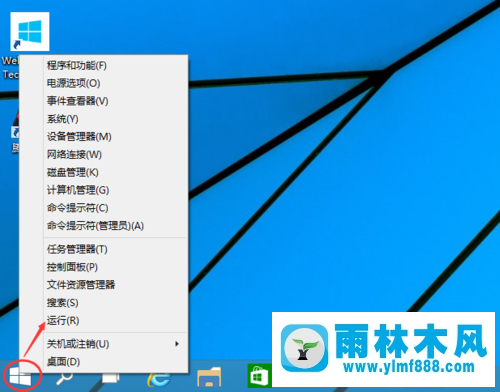Click 运行(R) to open Run
This screenshot has height=392, width=500.
[104, 320]
